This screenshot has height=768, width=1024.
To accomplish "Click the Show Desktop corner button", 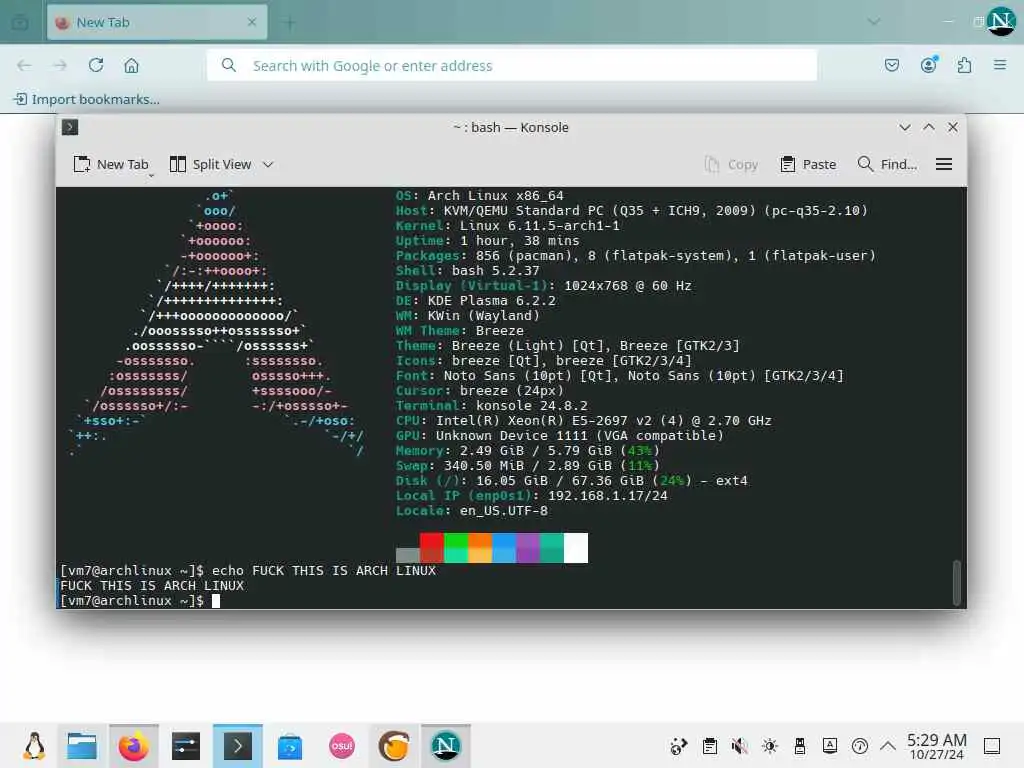I will (992, 746).
